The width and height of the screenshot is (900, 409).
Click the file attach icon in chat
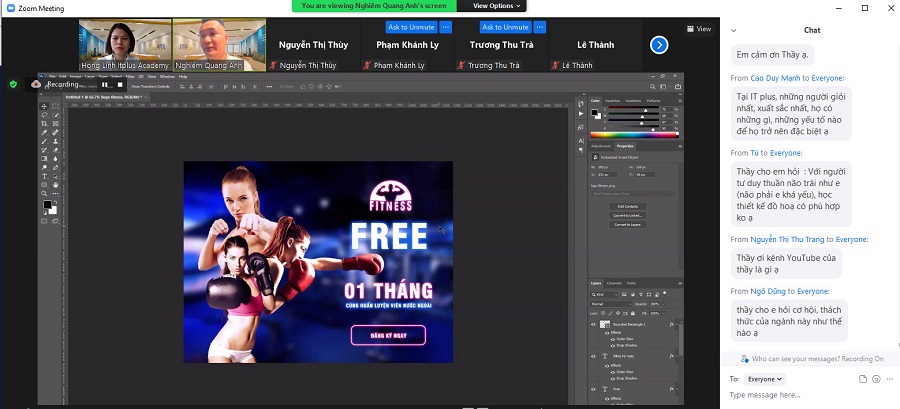coord(862,379)
